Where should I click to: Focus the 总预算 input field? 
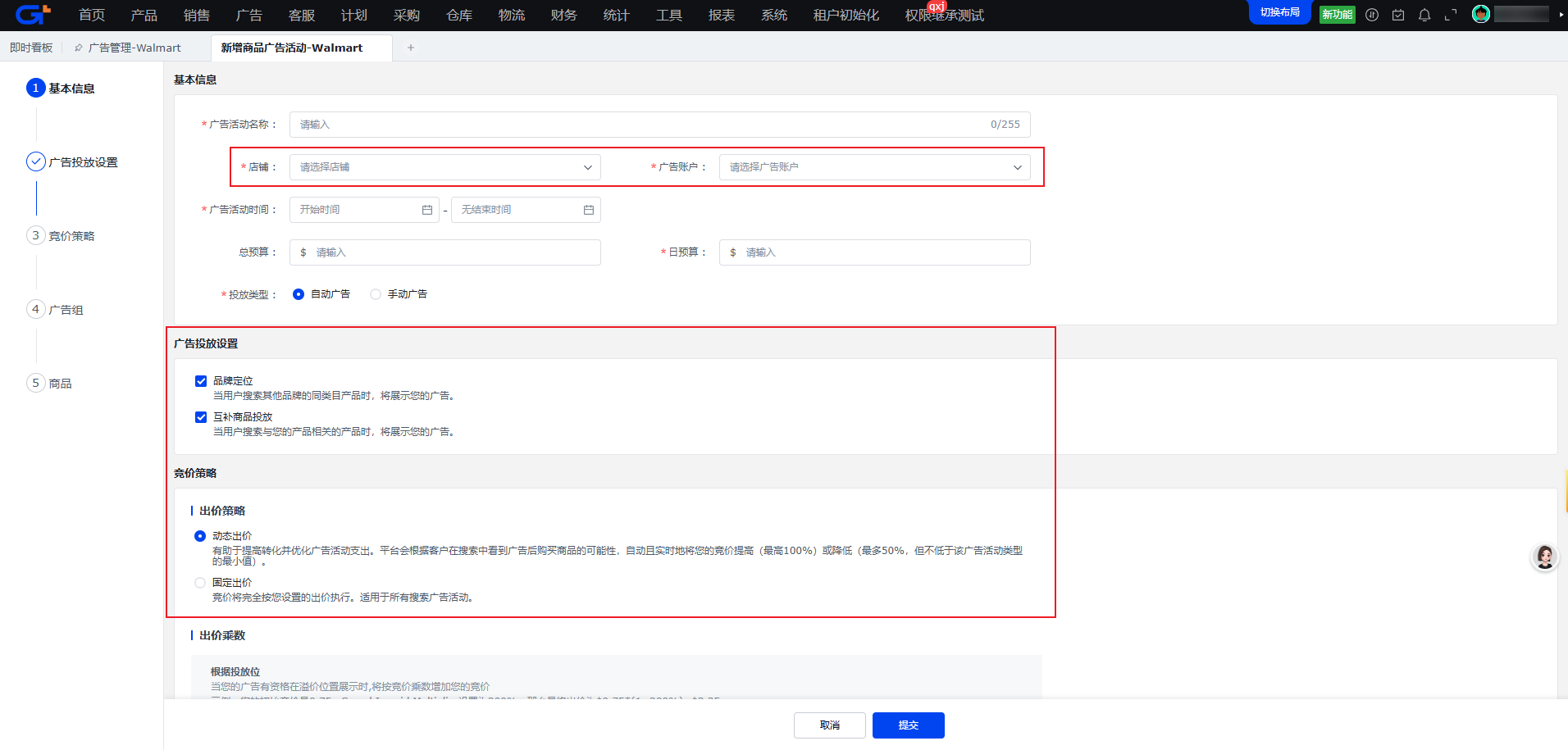point(445,252)
